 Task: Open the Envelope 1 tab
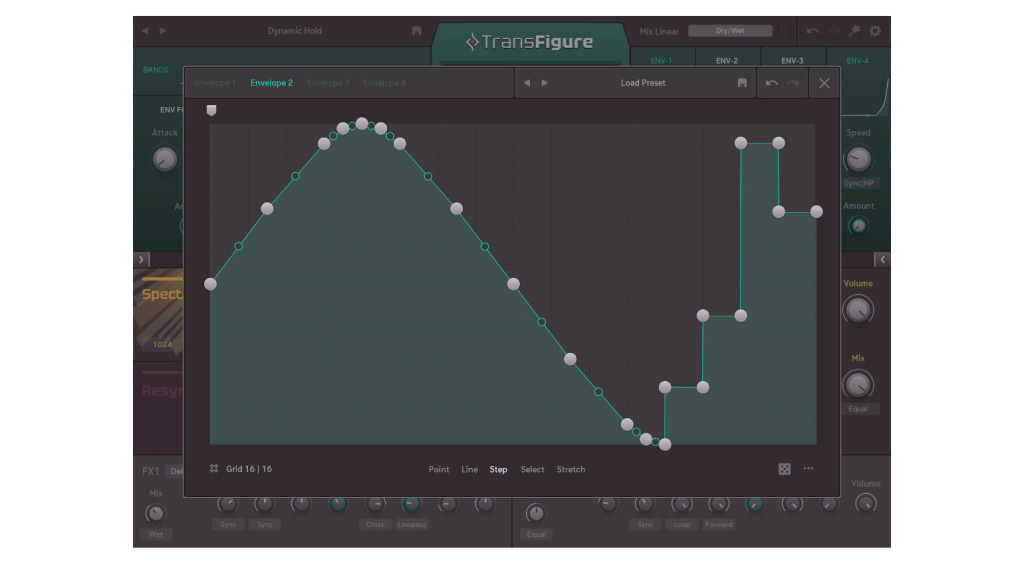215,83
